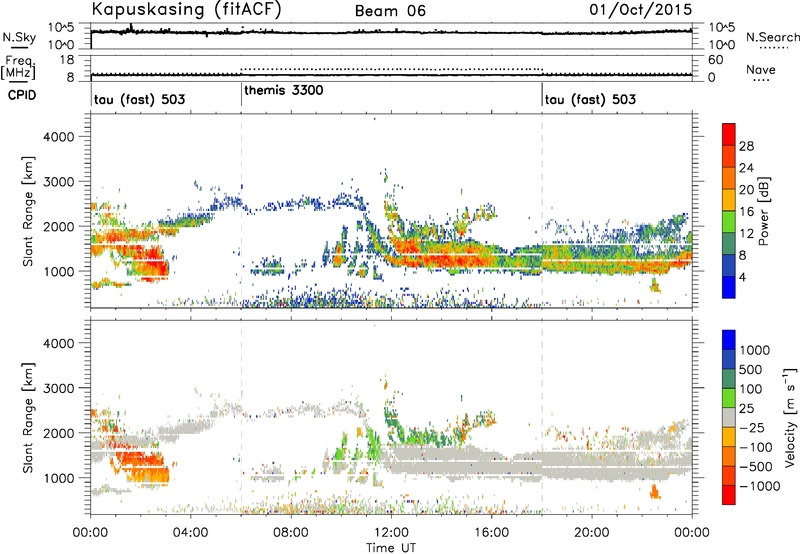Click the dashed CPID boundary line at 06:00 in power panel

tap(241, 211)
